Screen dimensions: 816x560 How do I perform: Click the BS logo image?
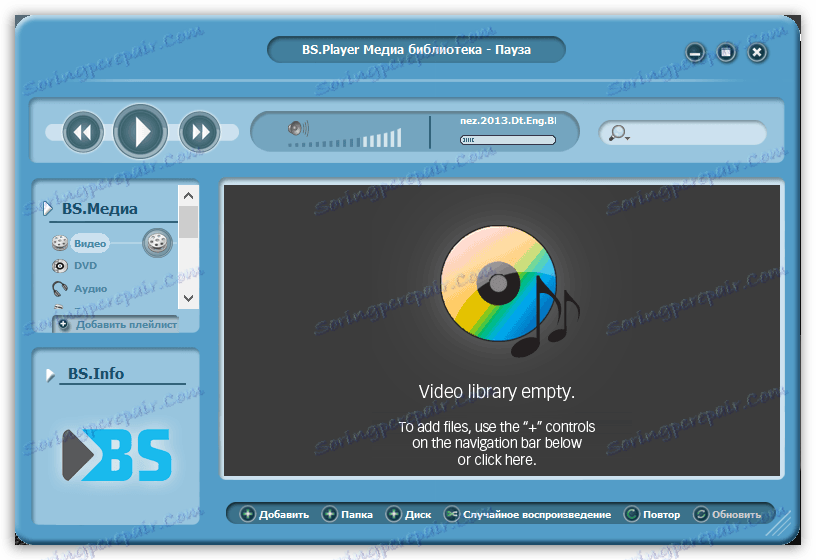(117, 455)
